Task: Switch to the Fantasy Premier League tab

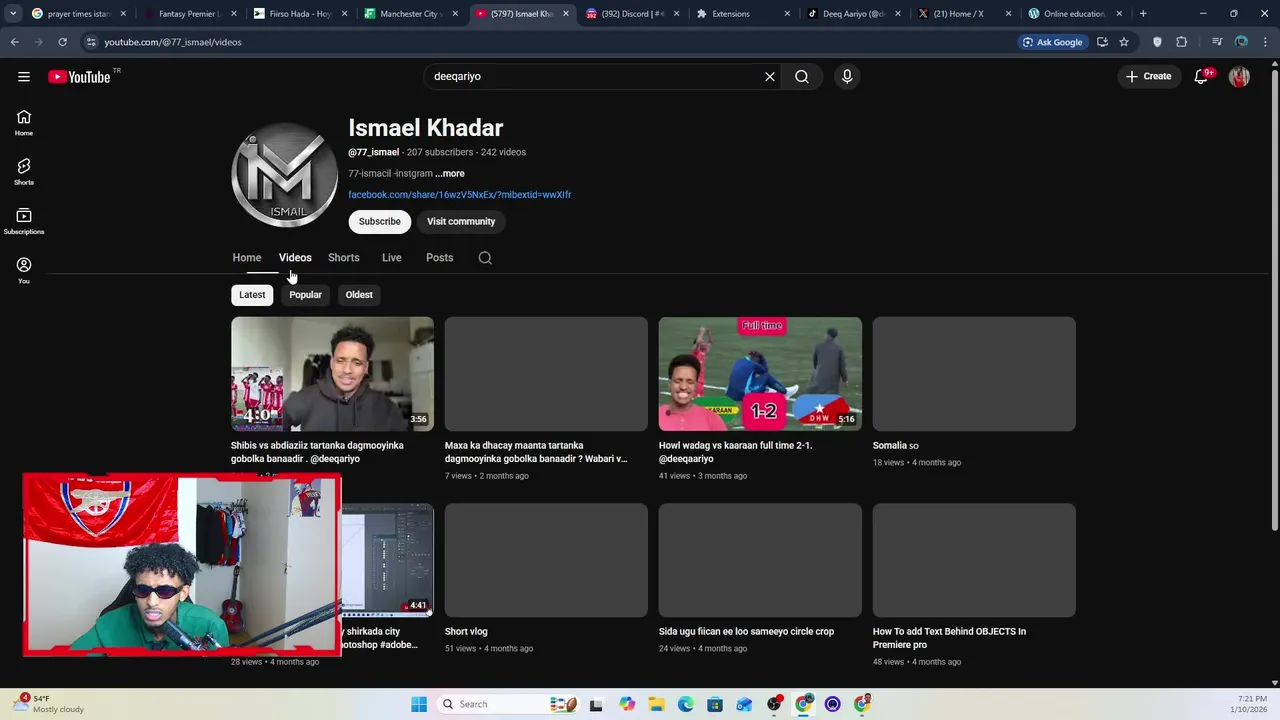Action: coord(188,14)
